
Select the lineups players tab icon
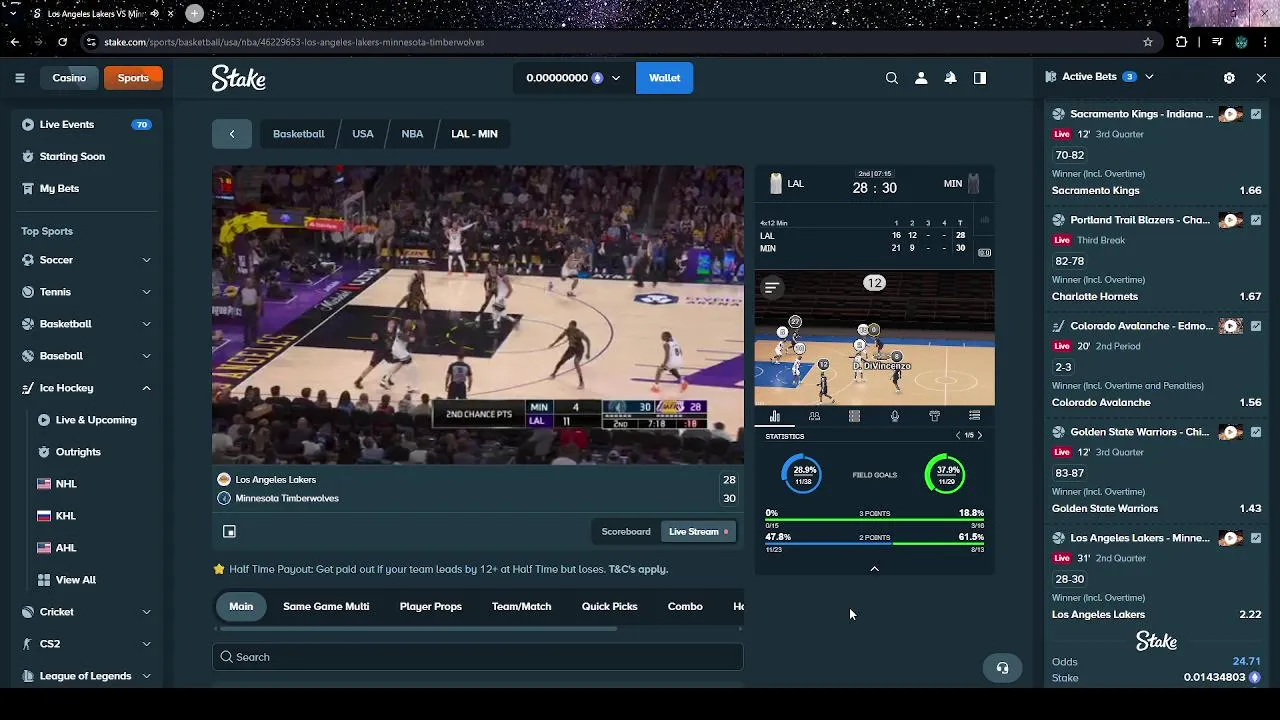(814, 416)
